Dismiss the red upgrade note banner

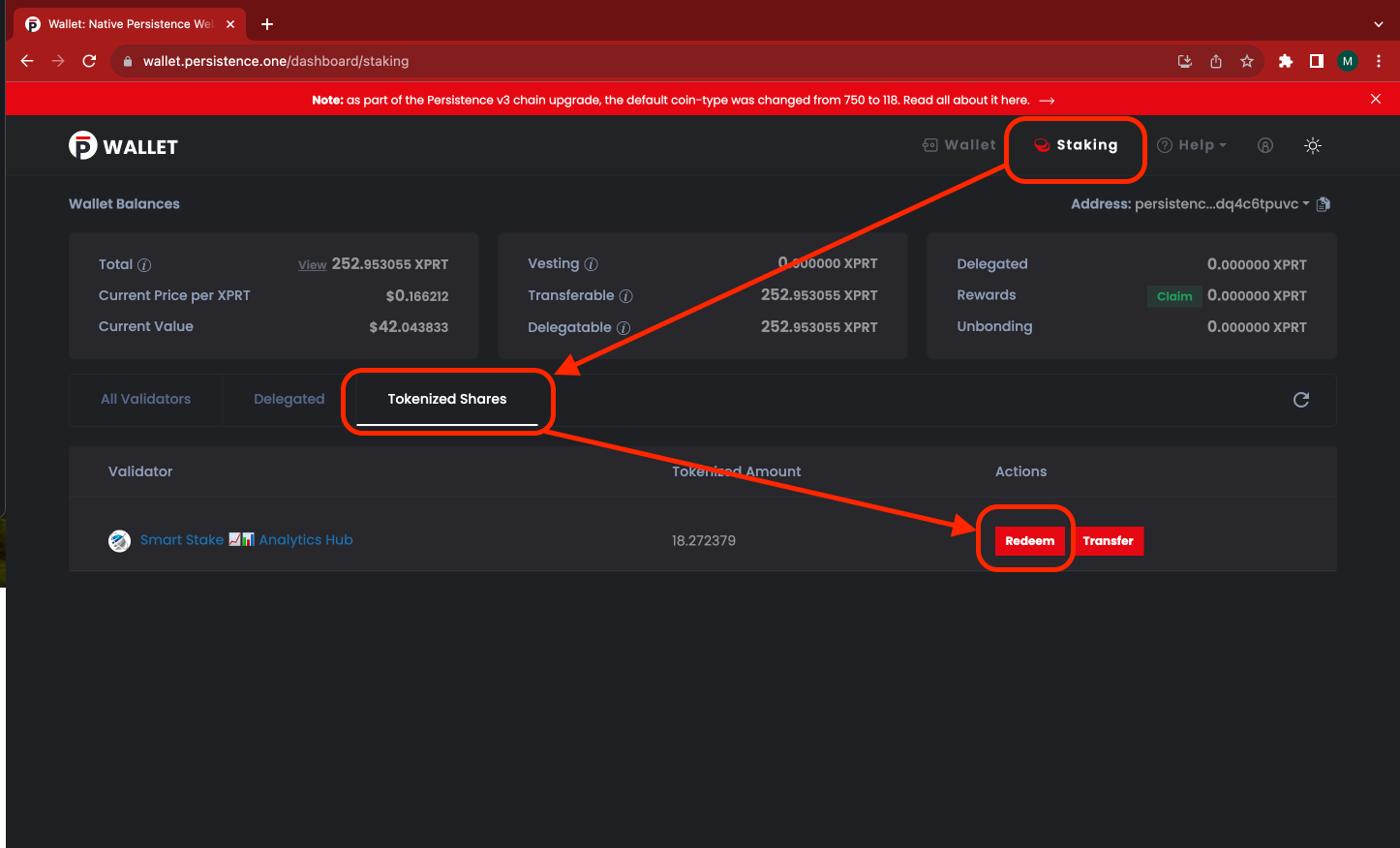click(x=1376, y=99)
